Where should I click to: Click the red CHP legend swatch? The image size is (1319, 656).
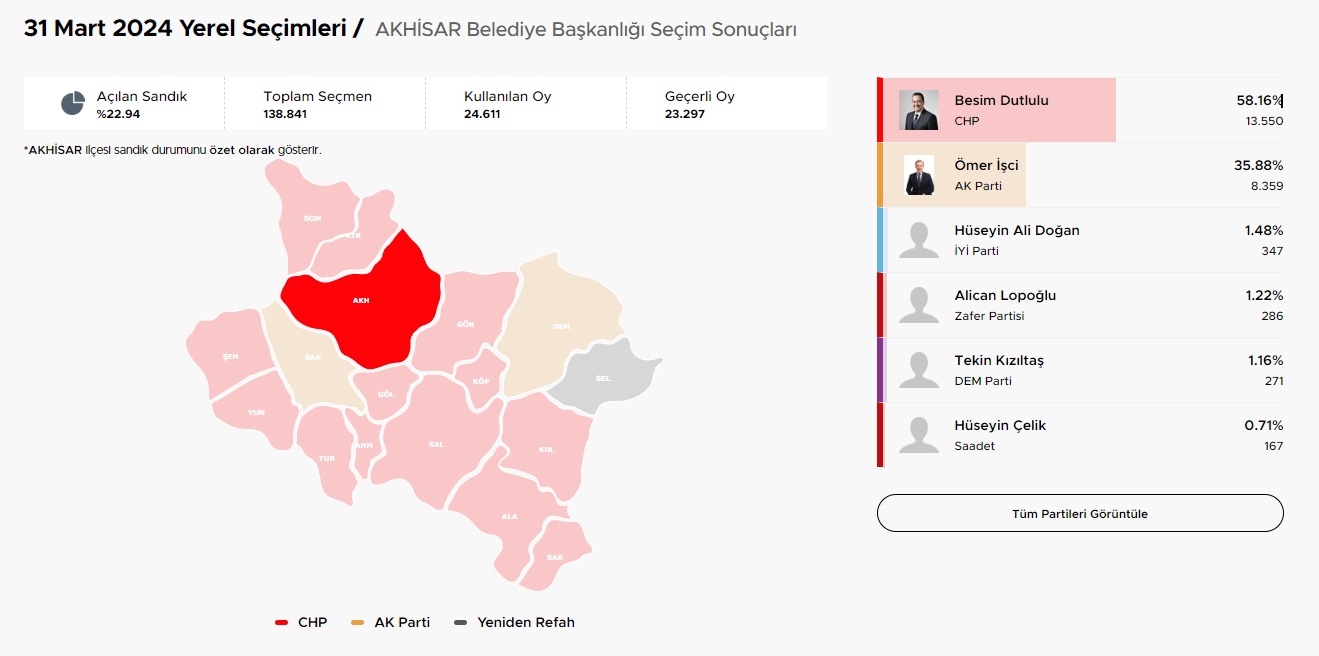click(x=282, y=623)
